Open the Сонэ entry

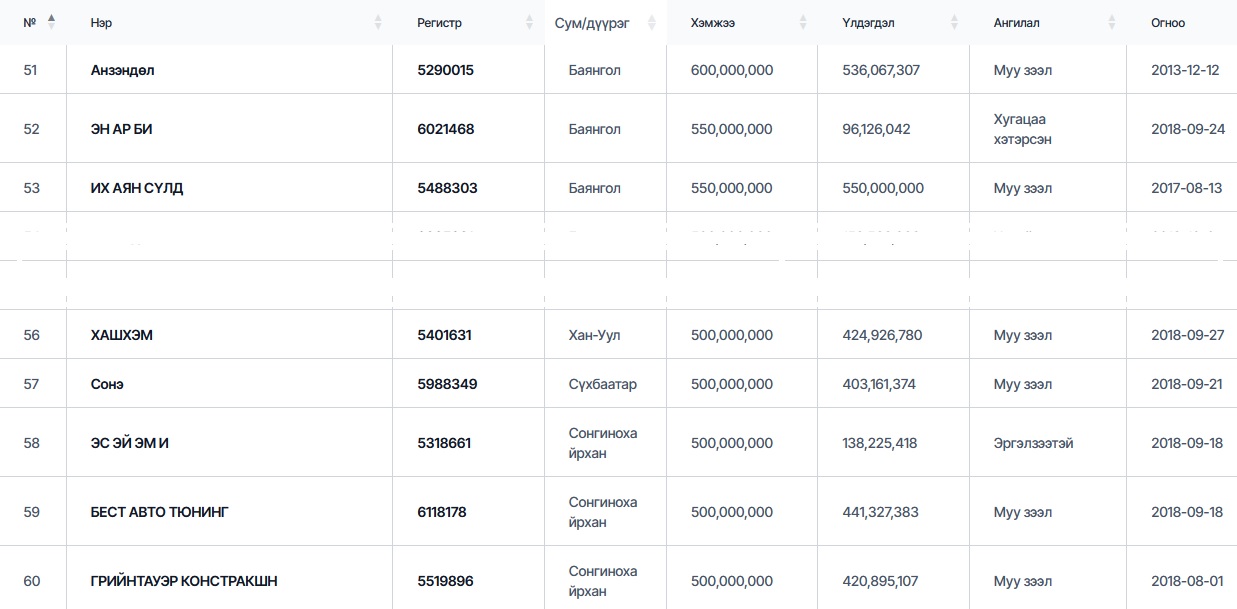107,384
